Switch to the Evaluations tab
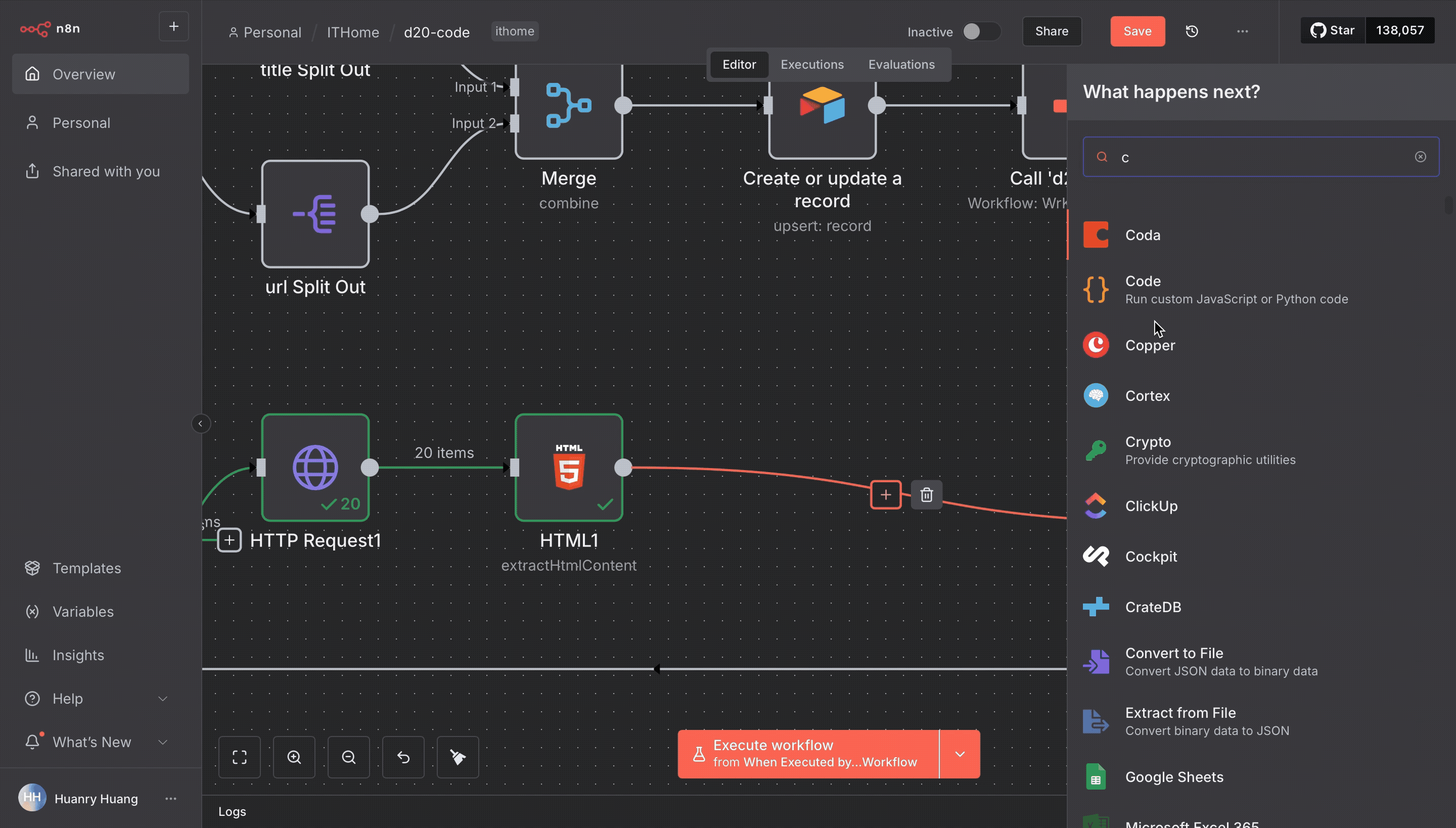 (x=901, y=64)
